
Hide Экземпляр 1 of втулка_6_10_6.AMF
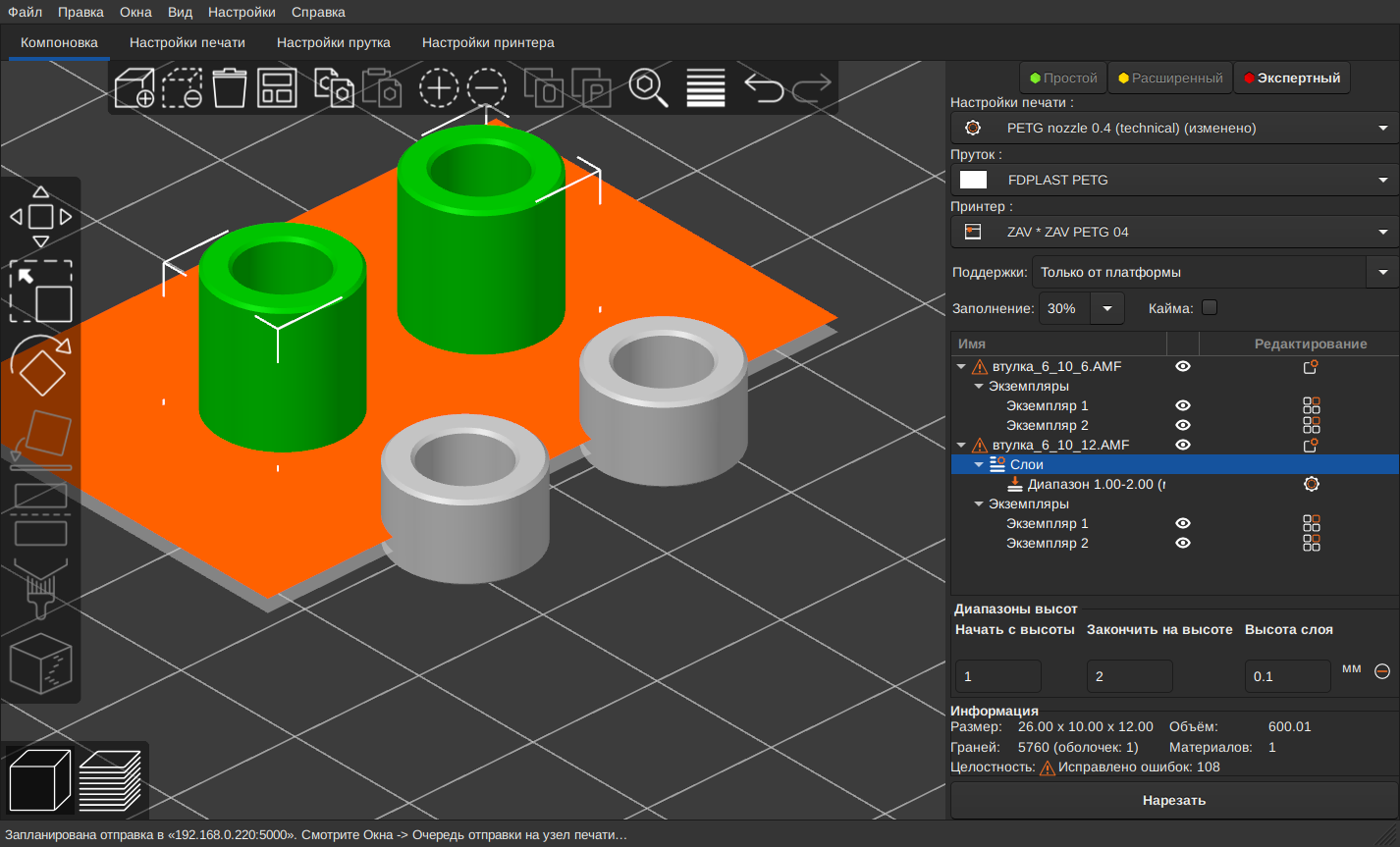1183,405
